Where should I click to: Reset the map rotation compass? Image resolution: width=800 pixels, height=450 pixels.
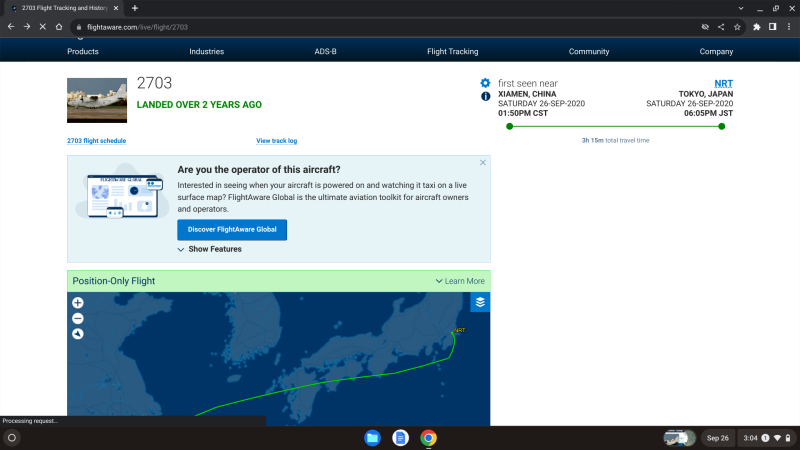coord(78,334)
